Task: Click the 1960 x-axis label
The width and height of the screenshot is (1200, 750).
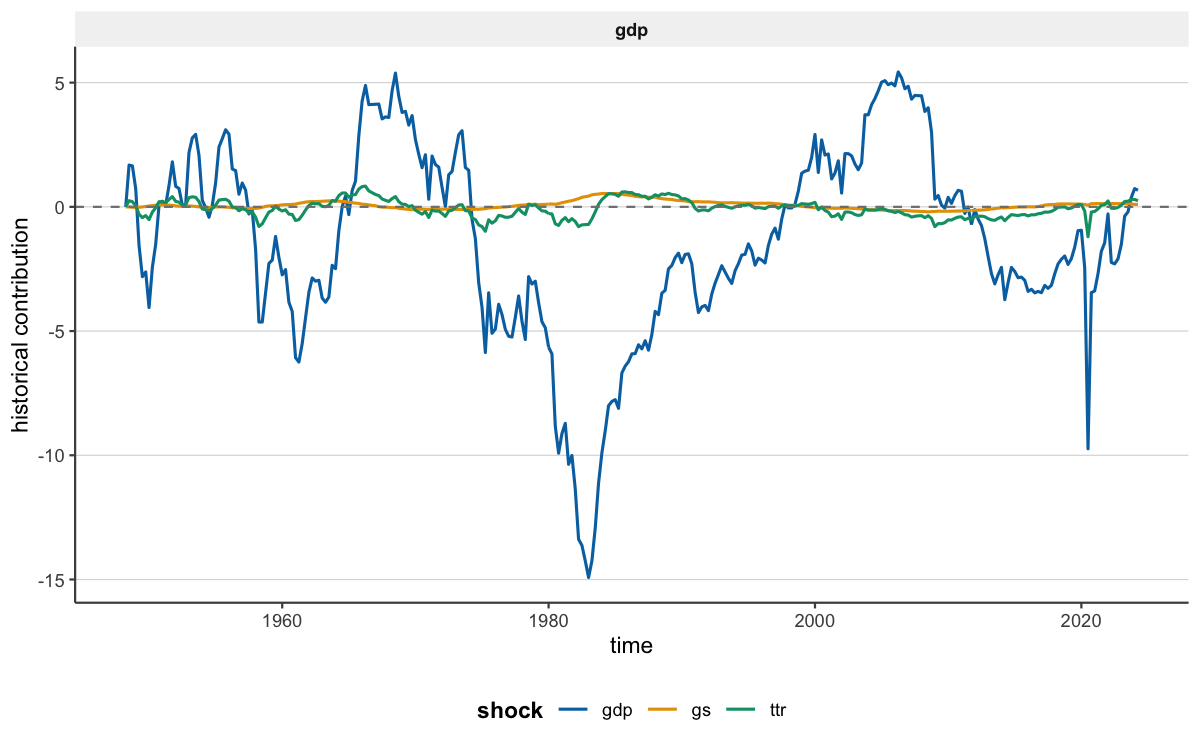Action: [282, 620]
